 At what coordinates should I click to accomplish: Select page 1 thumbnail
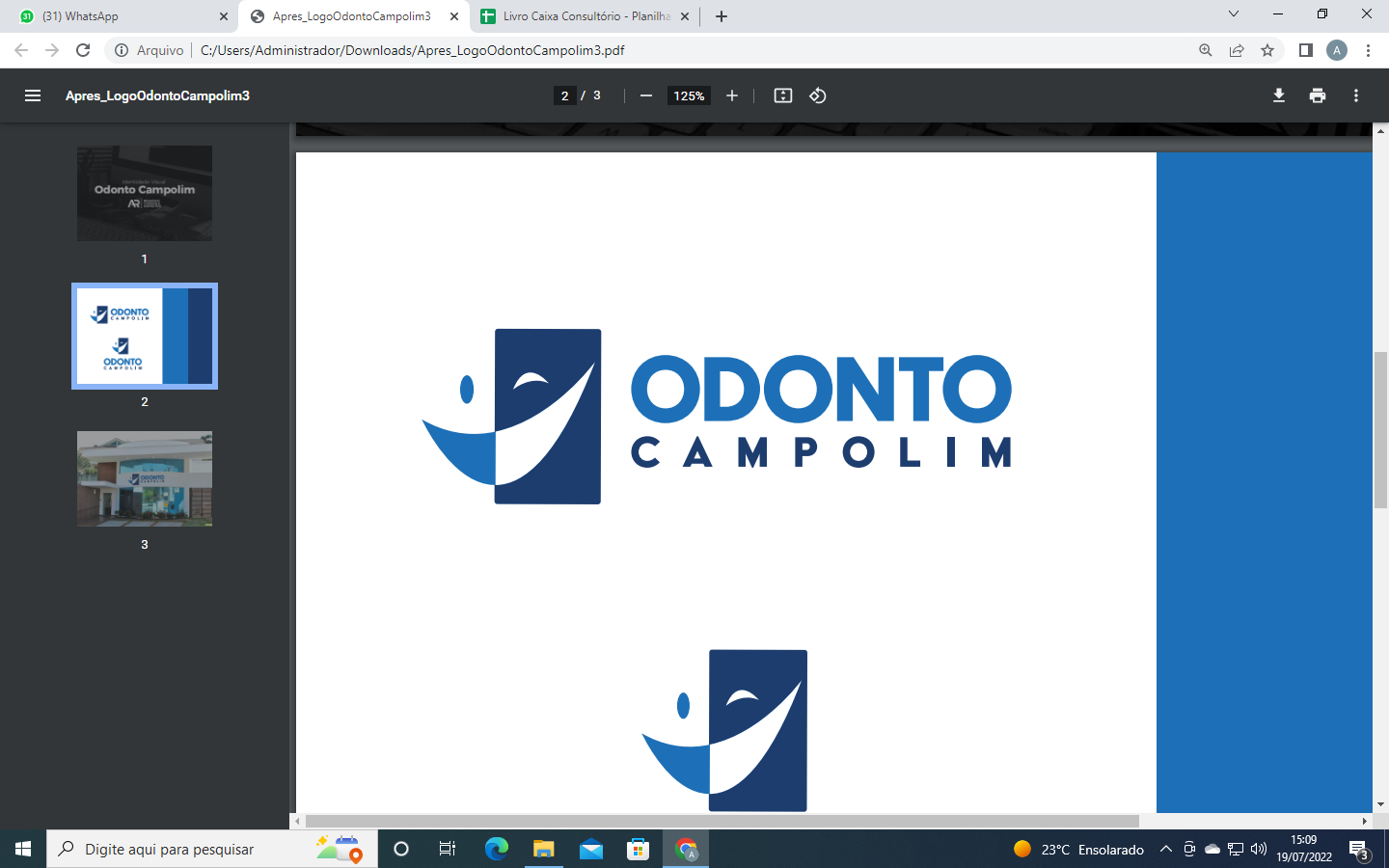[145, 193]
